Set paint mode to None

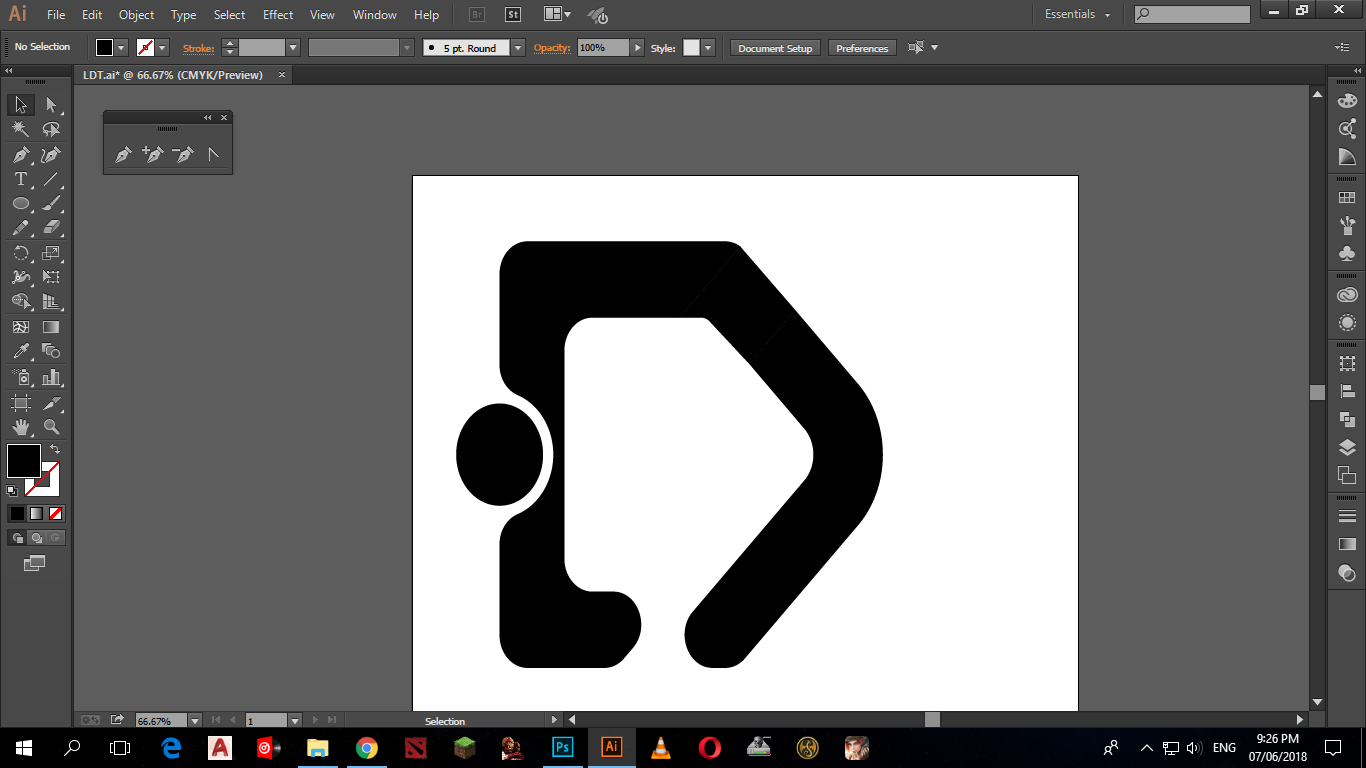coord(56,513)
